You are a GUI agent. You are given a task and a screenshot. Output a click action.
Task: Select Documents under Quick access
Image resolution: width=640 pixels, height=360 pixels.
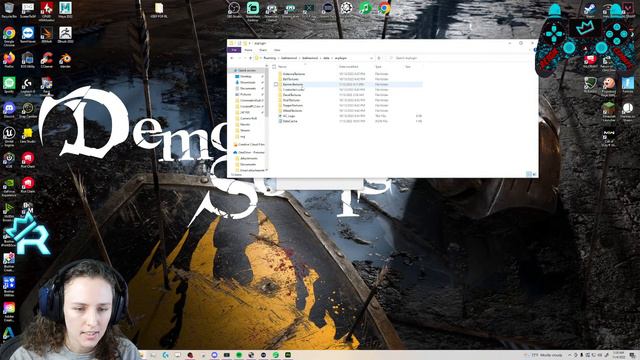[x=248, y=88]
